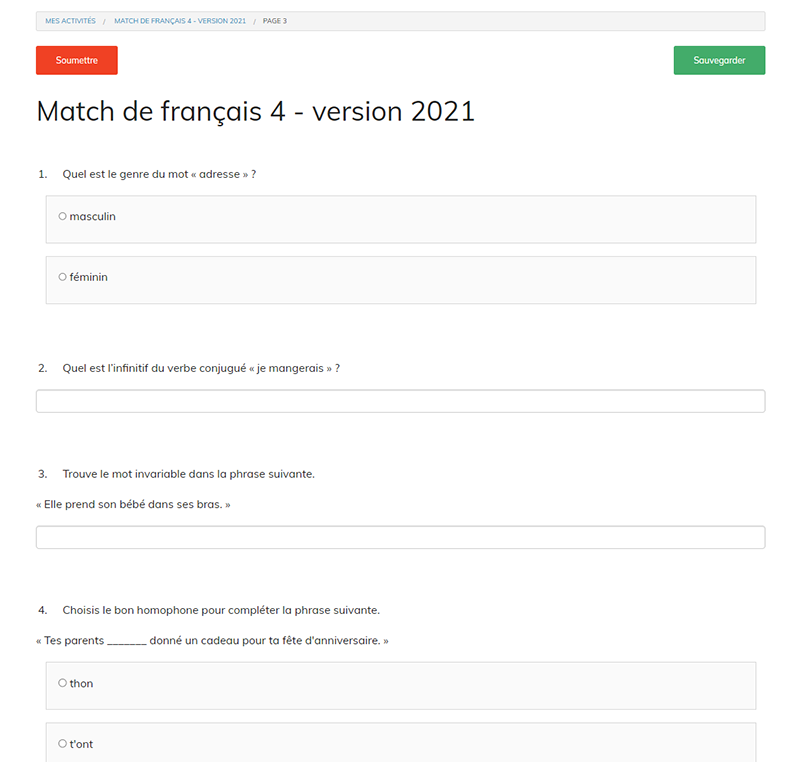Viewport: 800px width, 762px height.
Task: Choose "thon" as the homophone answer
Action: coord(62,684)
